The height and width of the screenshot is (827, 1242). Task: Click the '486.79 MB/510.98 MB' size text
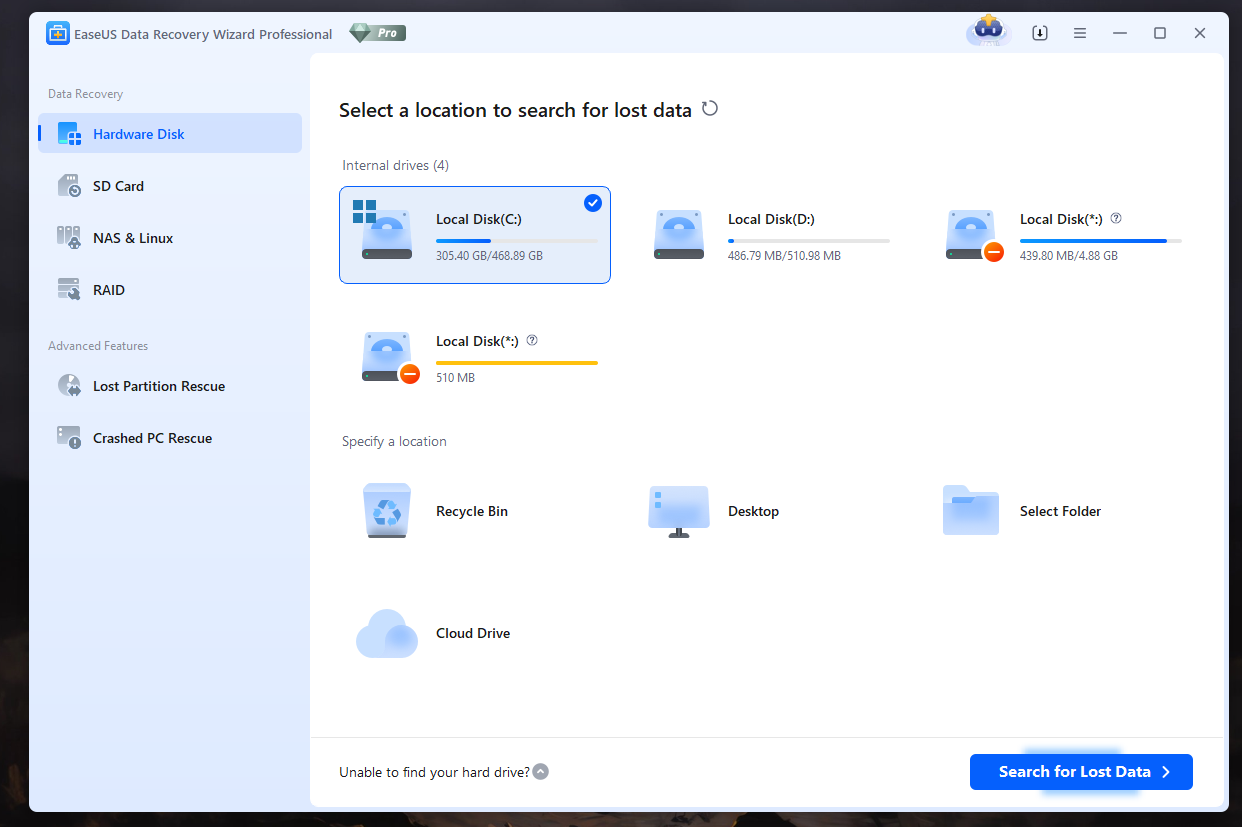784,256
